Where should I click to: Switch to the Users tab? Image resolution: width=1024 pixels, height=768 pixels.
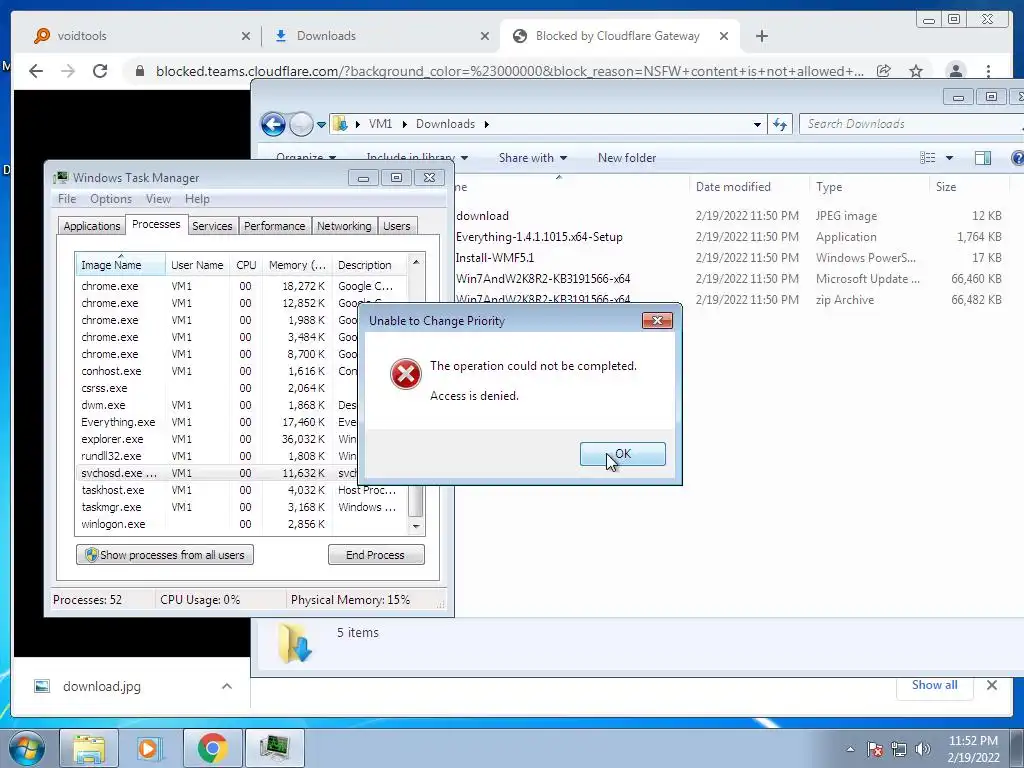pos(396,226)
